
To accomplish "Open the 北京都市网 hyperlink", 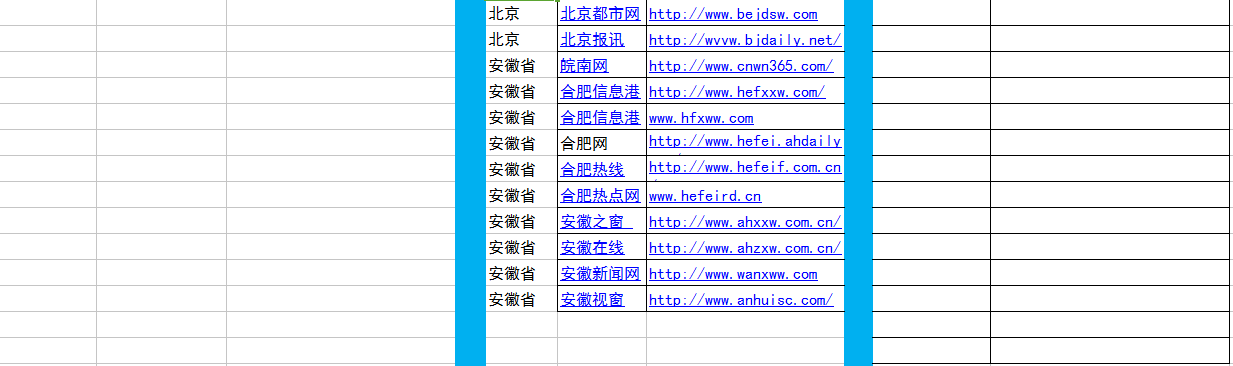I will (x=600, y=14).
